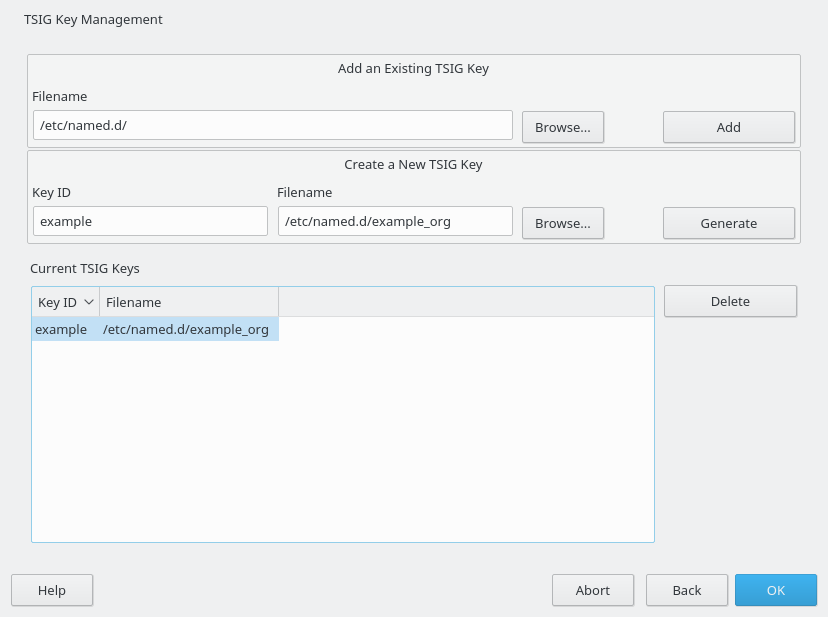Open Browse for existing key filename
The image size is (828, 617).
coord(562,127)
